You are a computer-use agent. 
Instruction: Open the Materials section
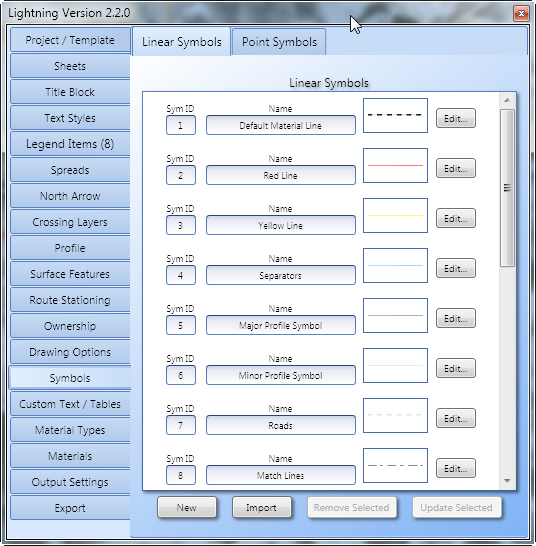[x=70, y=456]
